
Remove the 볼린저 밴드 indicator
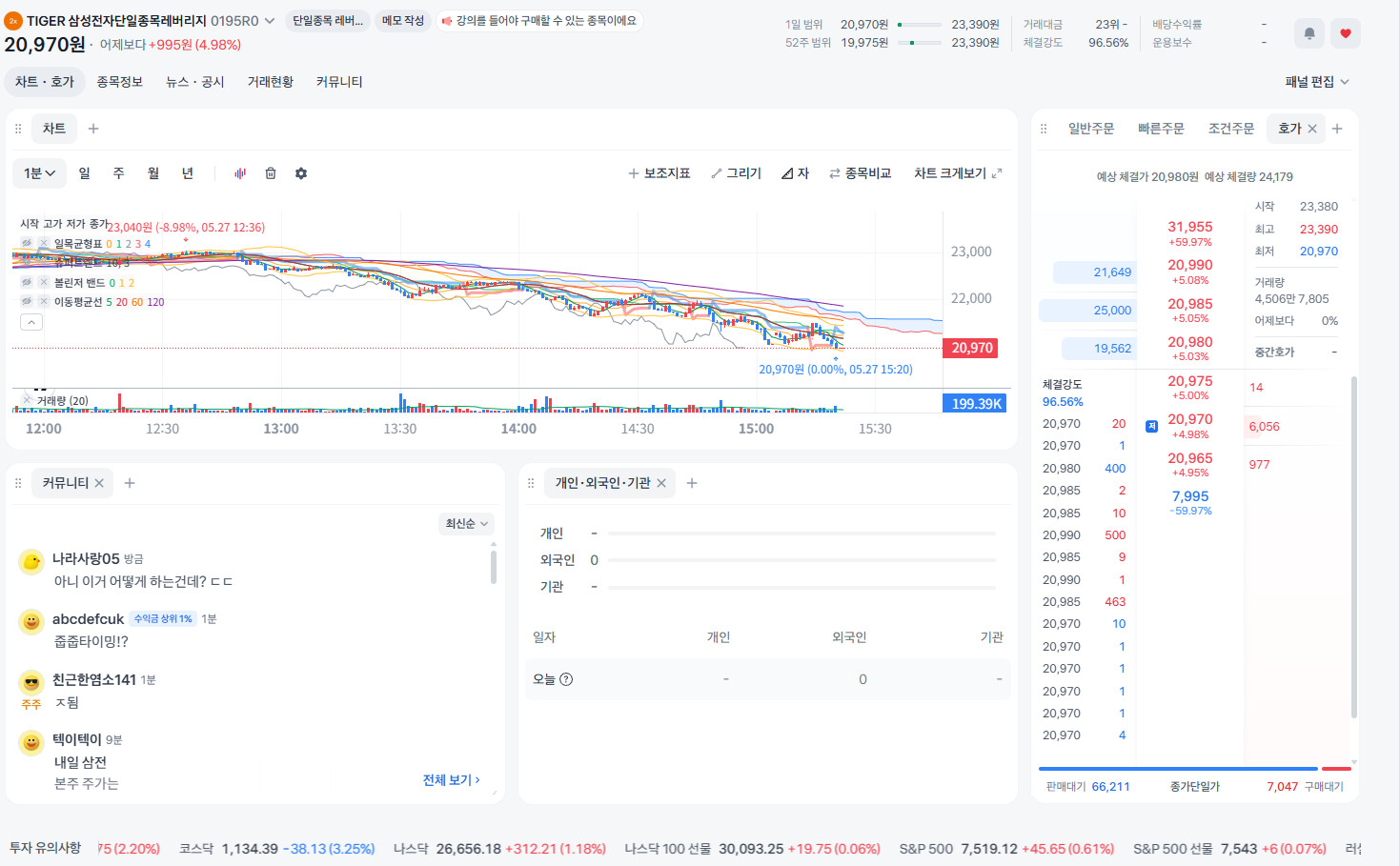(44, 283)
